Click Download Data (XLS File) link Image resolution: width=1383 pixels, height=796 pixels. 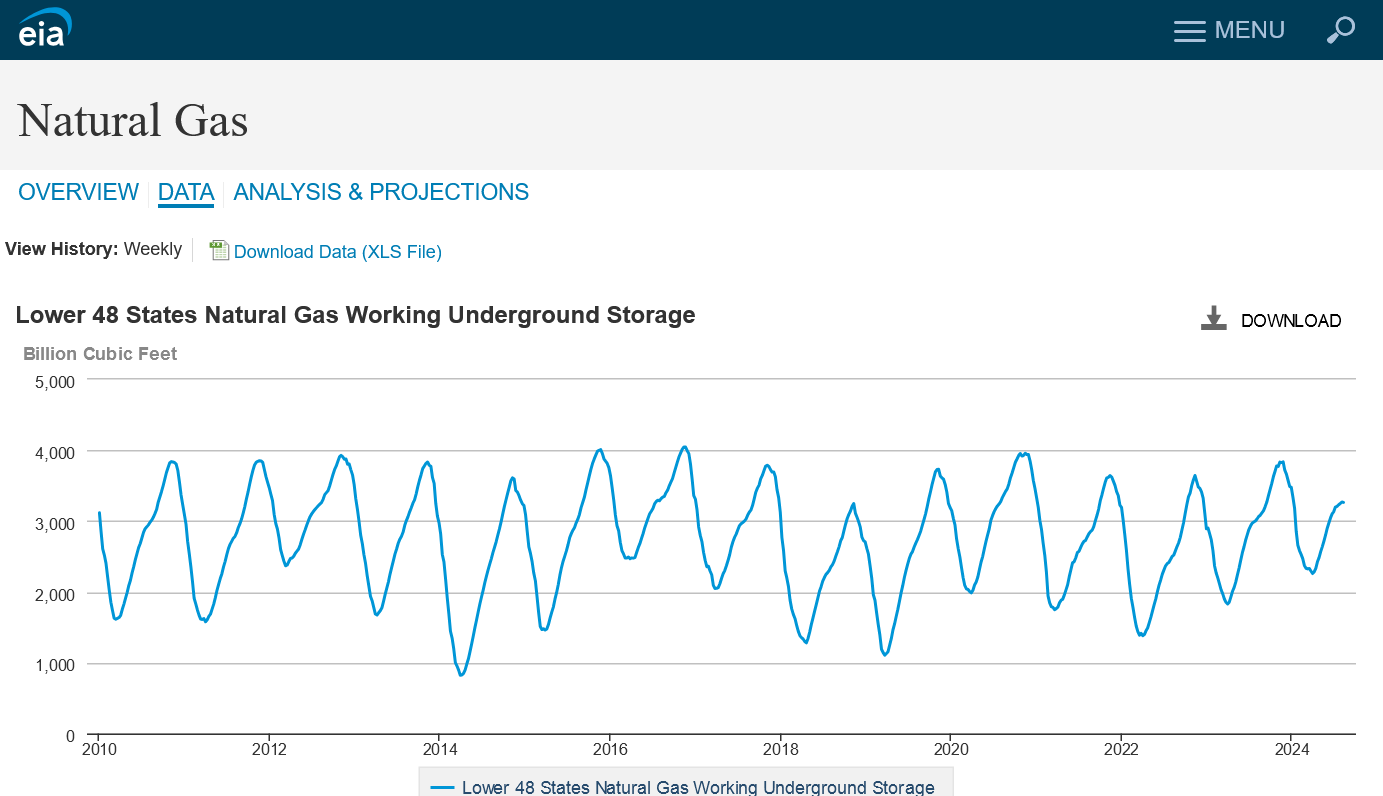tap(338, 252)
